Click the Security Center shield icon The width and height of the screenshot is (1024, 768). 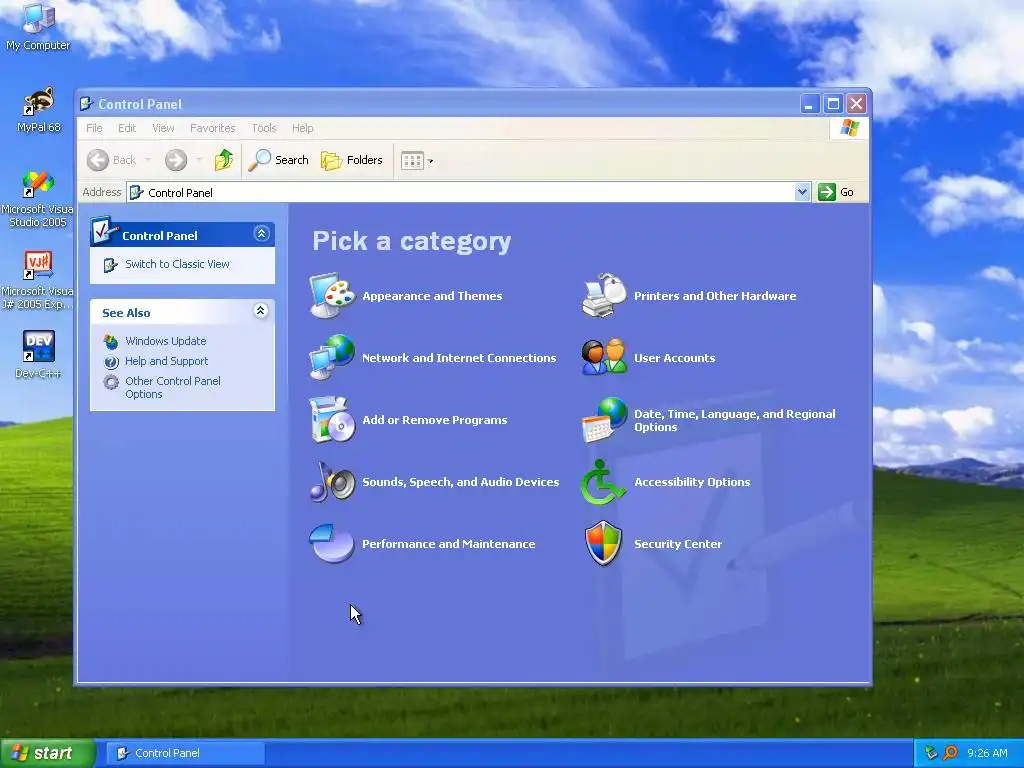603,543
